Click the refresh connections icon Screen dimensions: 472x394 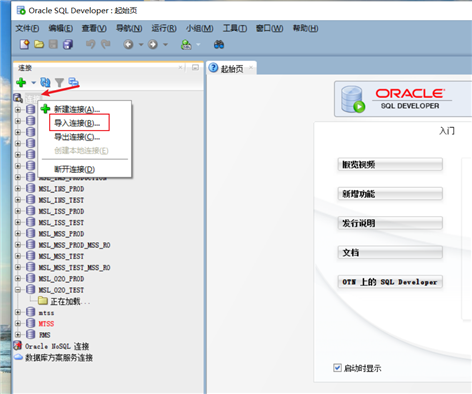45,82
